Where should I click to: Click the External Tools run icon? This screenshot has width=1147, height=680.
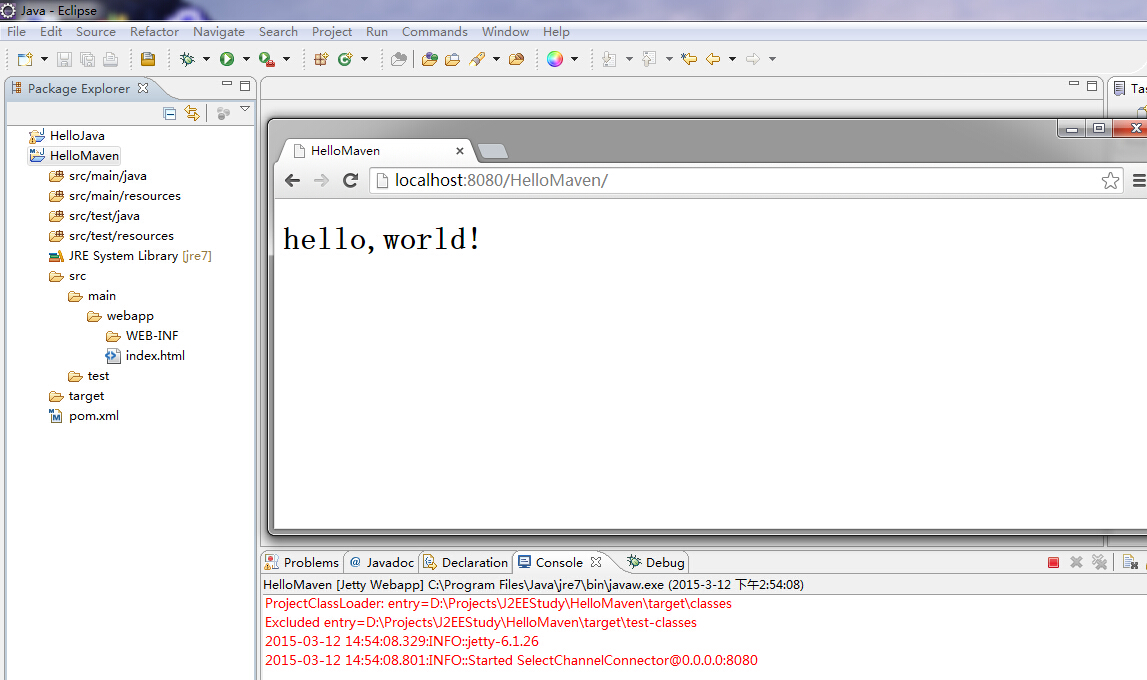(x=267, y=59)
